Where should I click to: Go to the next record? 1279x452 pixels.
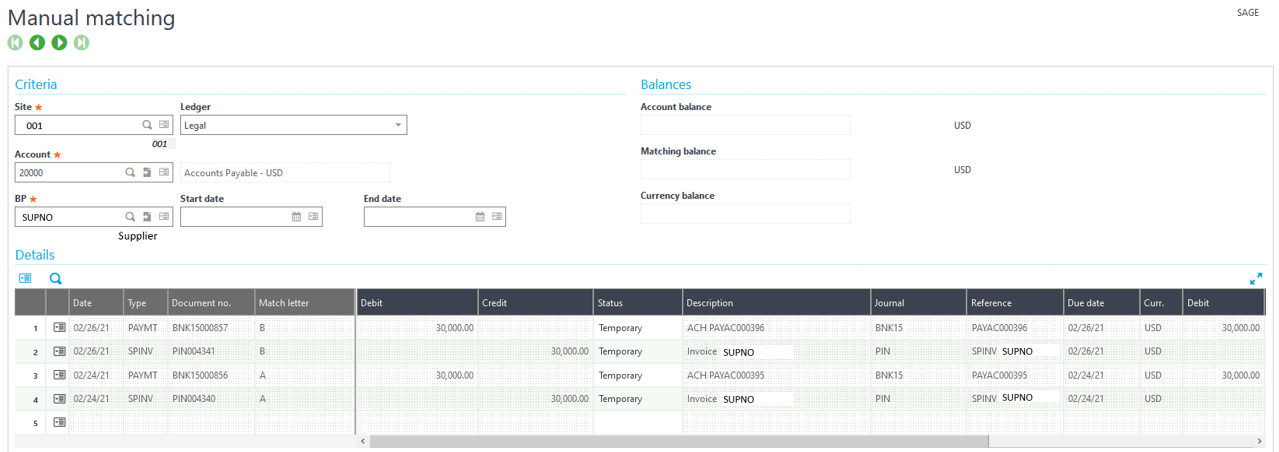(59, 42)
